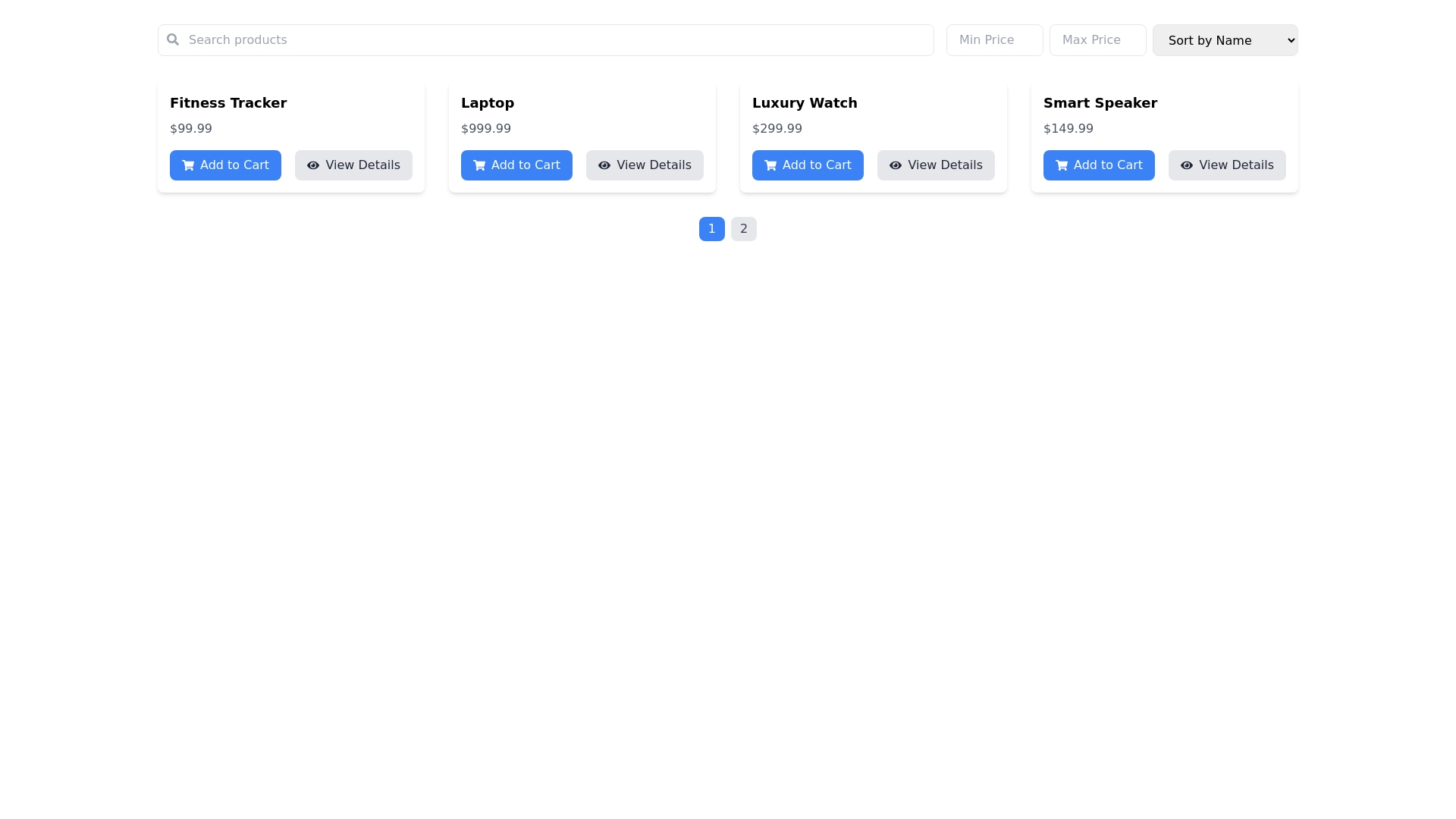Screen dimensions: 1456x819
Task: Add Fitness Tracker to cart
Action: coord(225,165)
